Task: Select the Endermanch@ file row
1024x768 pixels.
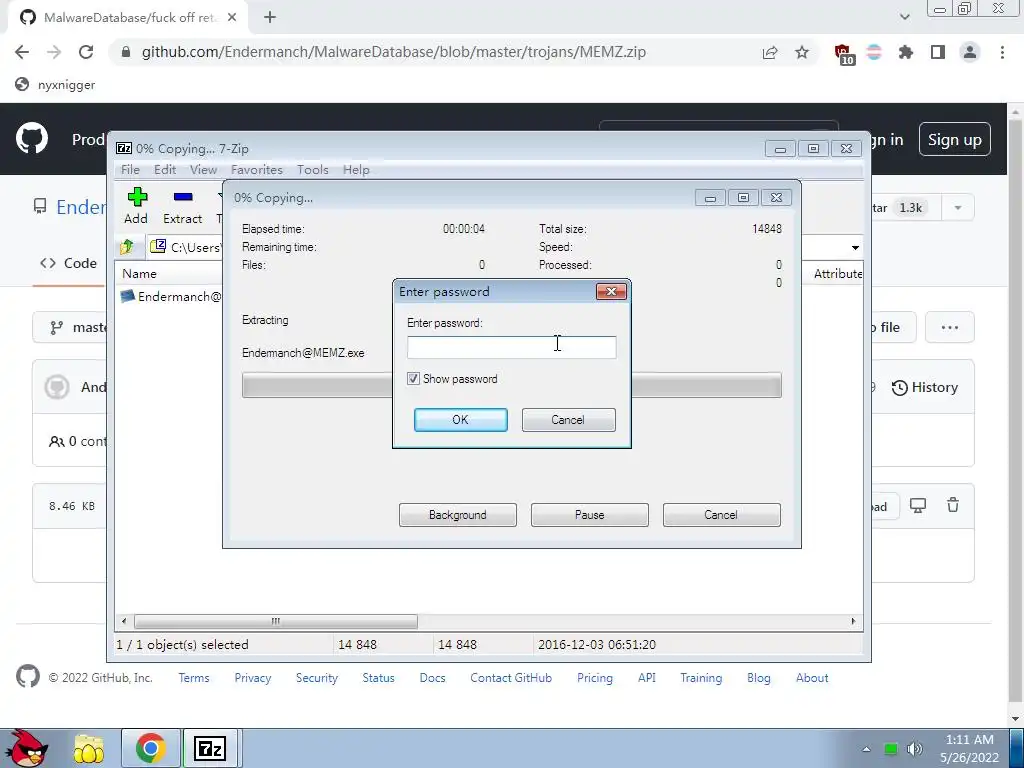Action: [x=171, y=296]
